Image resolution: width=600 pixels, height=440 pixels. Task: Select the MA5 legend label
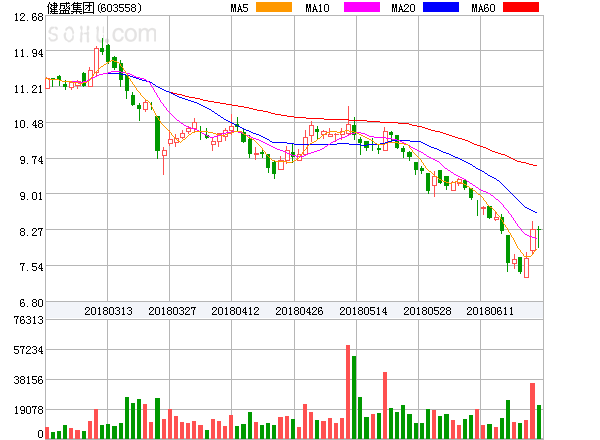pos(239,8)
